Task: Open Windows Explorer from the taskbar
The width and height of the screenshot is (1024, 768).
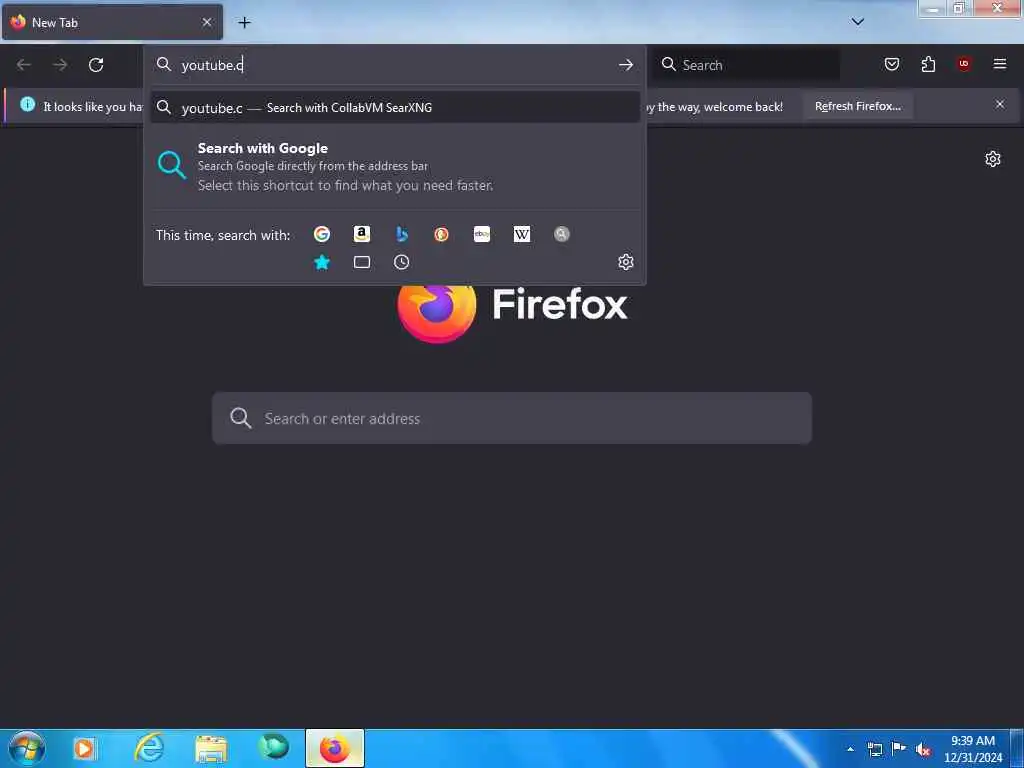Action: coord(211,749)
